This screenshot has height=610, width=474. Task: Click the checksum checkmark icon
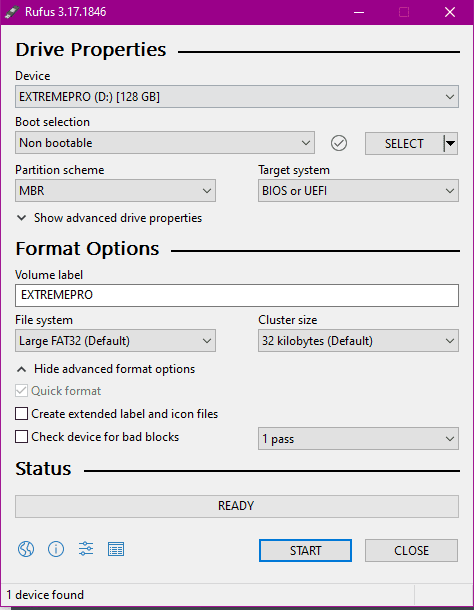pyautogui.click(x=339, y=143)
